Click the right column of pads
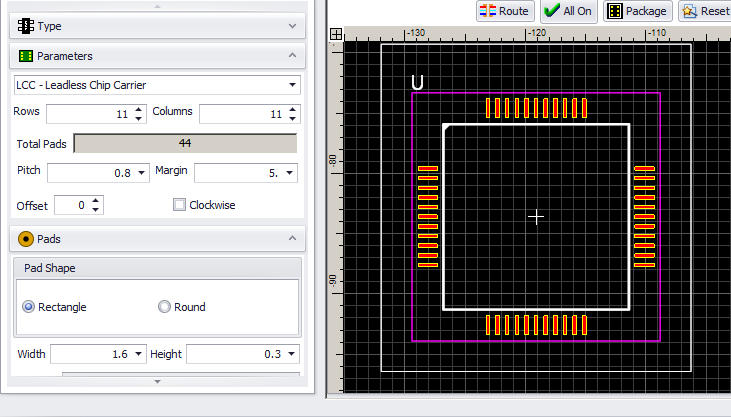The height and width of the screenshot is (417, 731). click(645, 217)
